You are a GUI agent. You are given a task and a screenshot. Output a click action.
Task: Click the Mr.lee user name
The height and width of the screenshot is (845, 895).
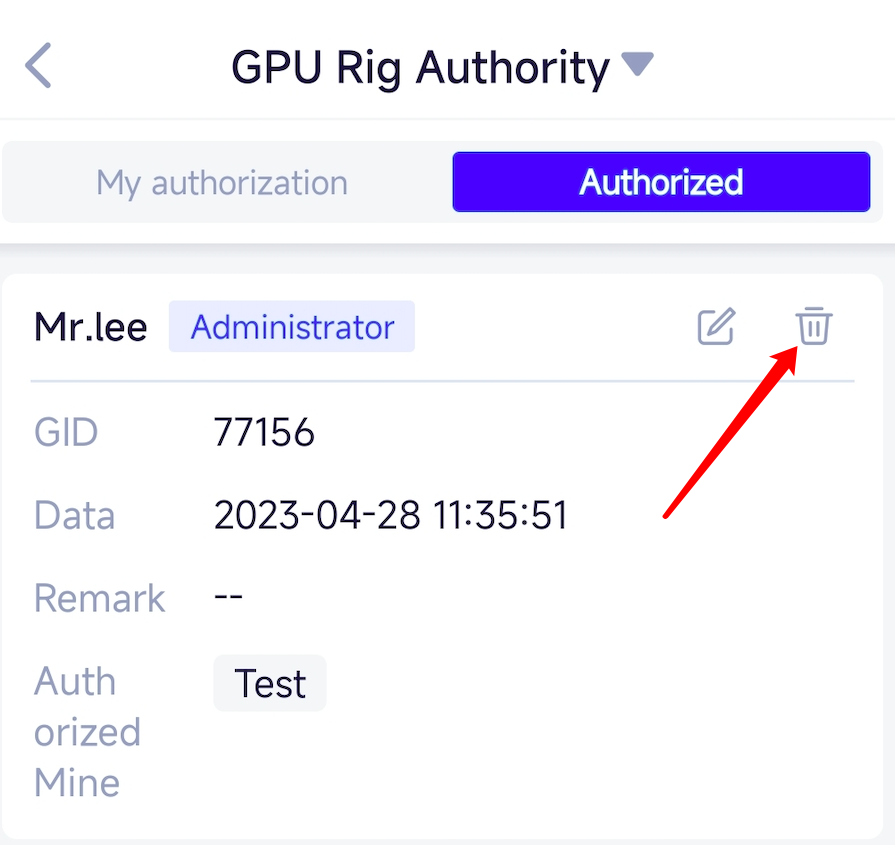[91, 328]
